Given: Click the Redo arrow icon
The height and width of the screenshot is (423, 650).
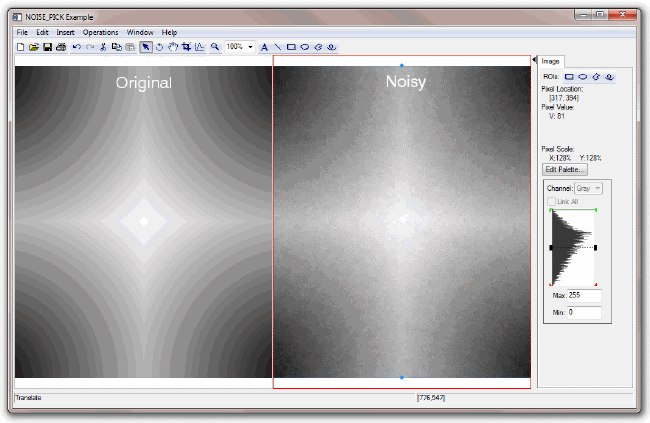Looking at the screenshot, I should (x=90, y=47).
